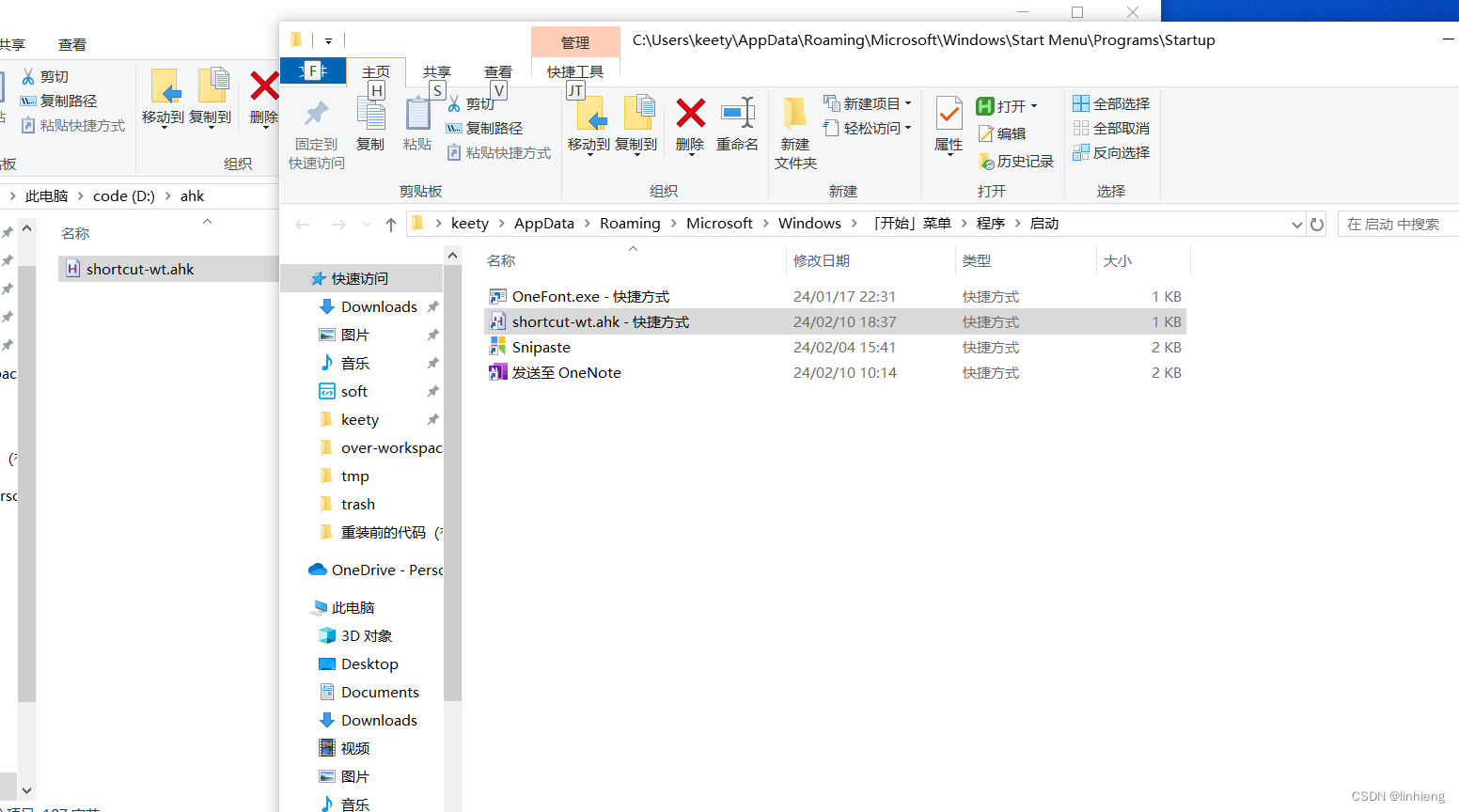Viewport: 1459px width, 812px height.
Task: Expand the chevron after Roaming in the breadcrumb
Action: click(x=673, y=224)
